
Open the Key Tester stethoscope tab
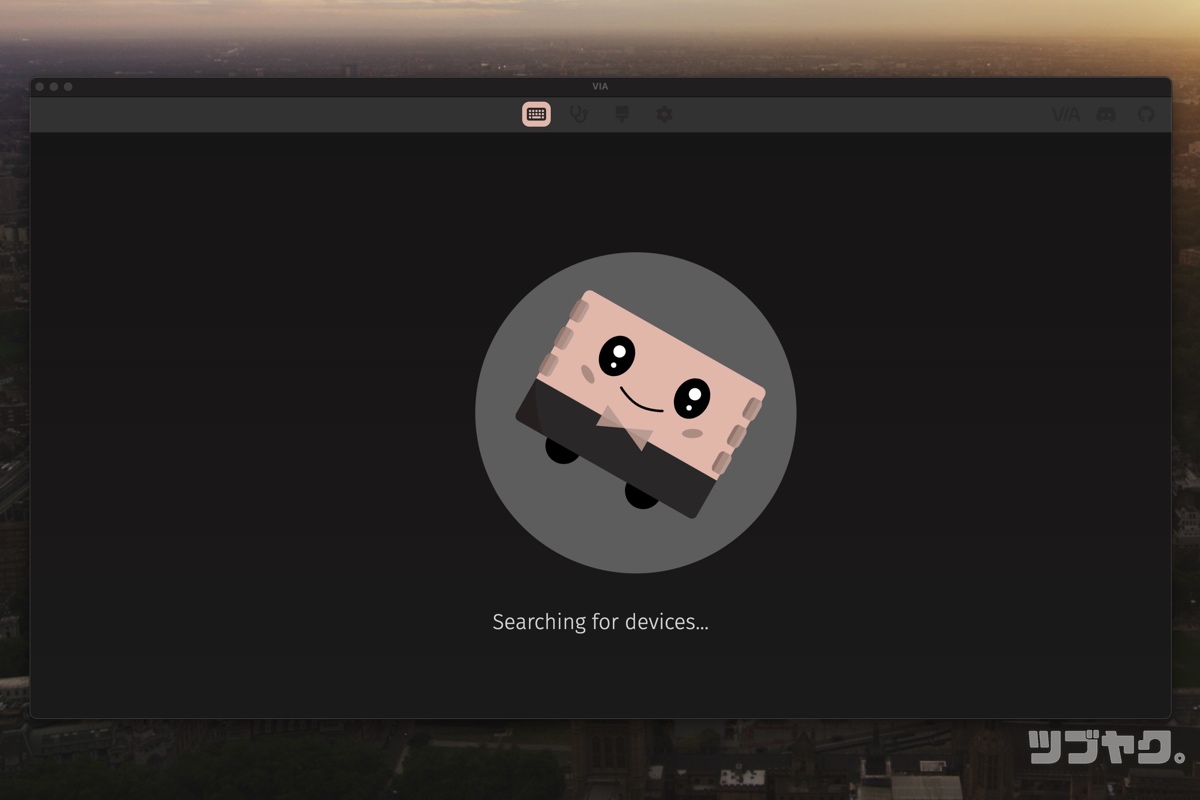point(578,114)
